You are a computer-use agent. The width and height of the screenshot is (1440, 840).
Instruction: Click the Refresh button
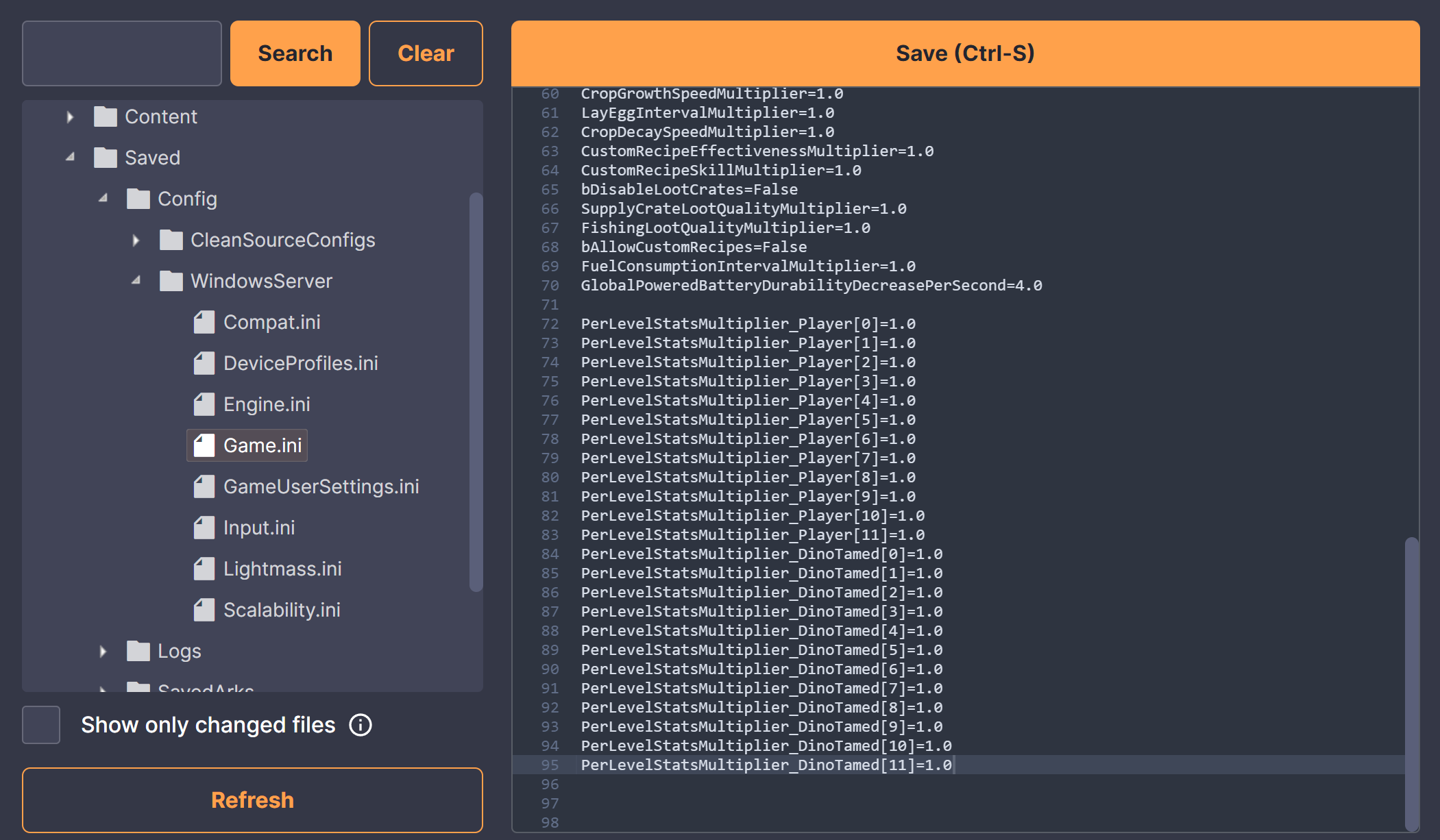[252, 800]
